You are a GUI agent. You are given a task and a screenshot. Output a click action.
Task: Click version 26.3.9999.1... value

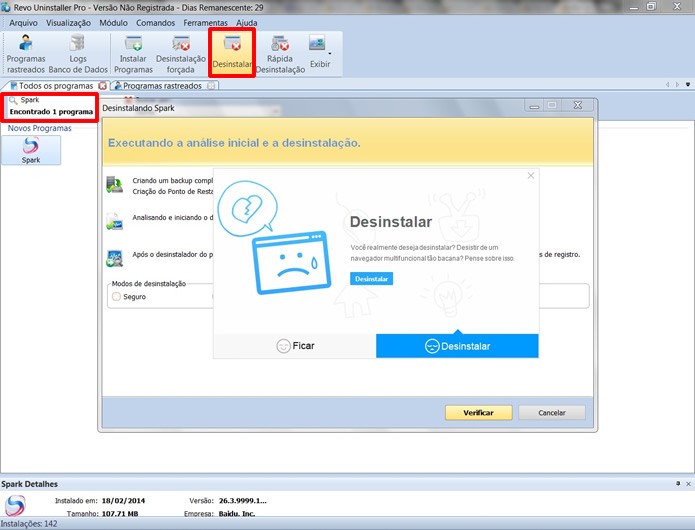[x=243, y=501]
